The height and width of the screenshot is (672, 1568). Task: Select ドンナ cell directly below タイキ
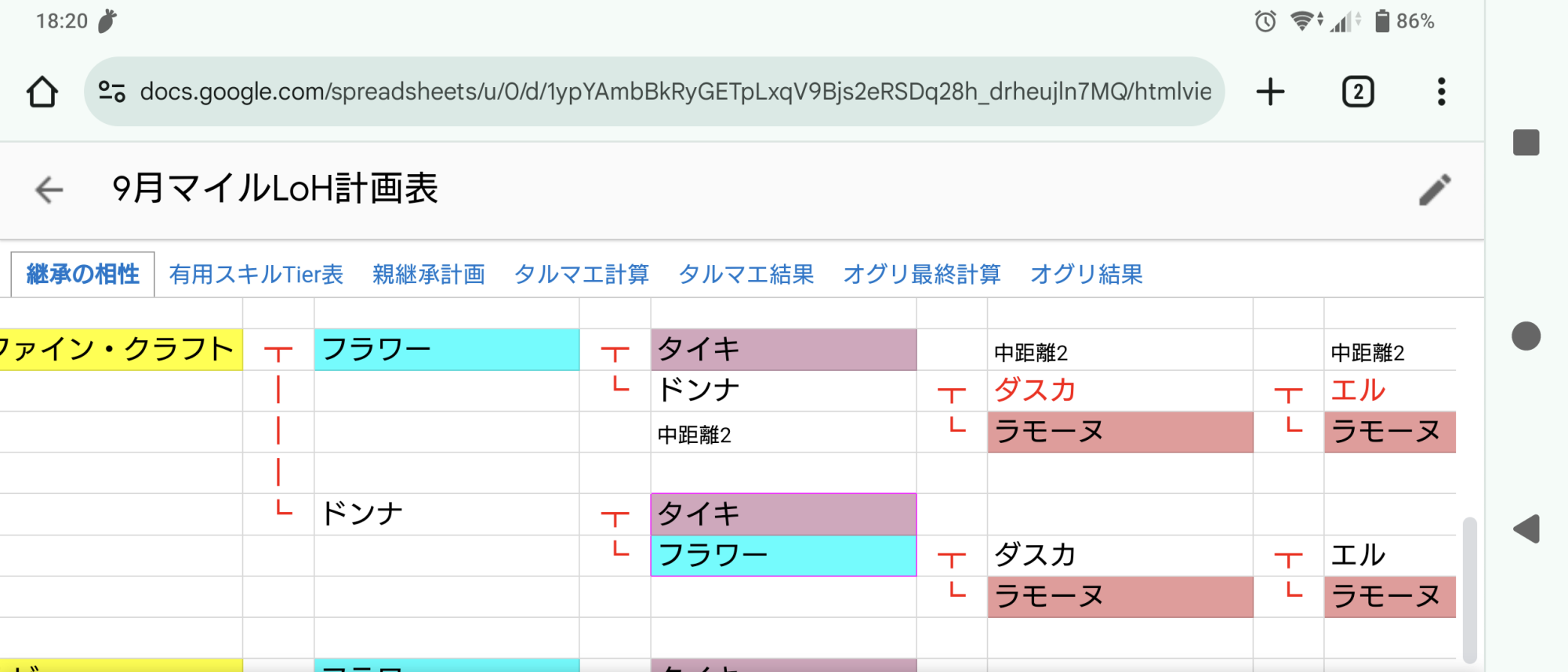click(784, 390)
